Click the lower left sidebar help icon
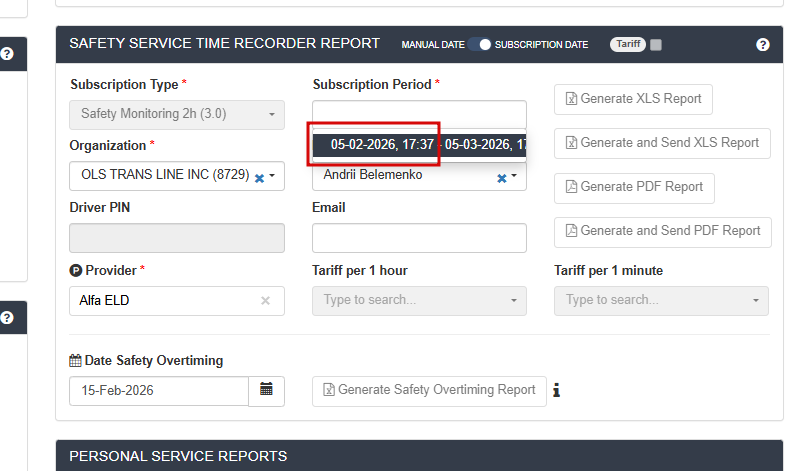 click(x=7, y=317)
